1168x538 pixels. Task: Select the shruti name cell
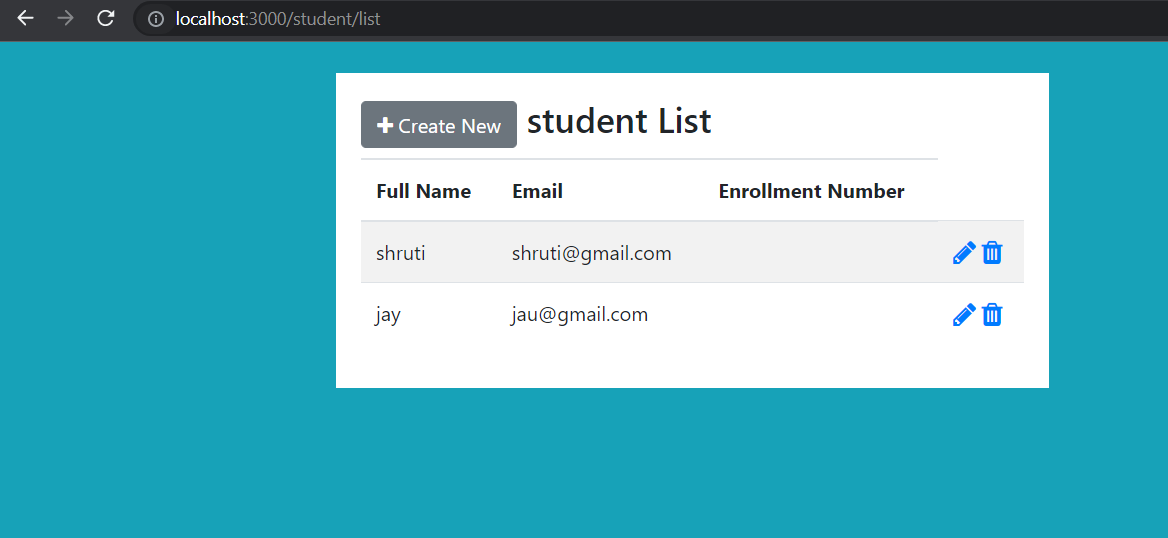pos(400,253)
